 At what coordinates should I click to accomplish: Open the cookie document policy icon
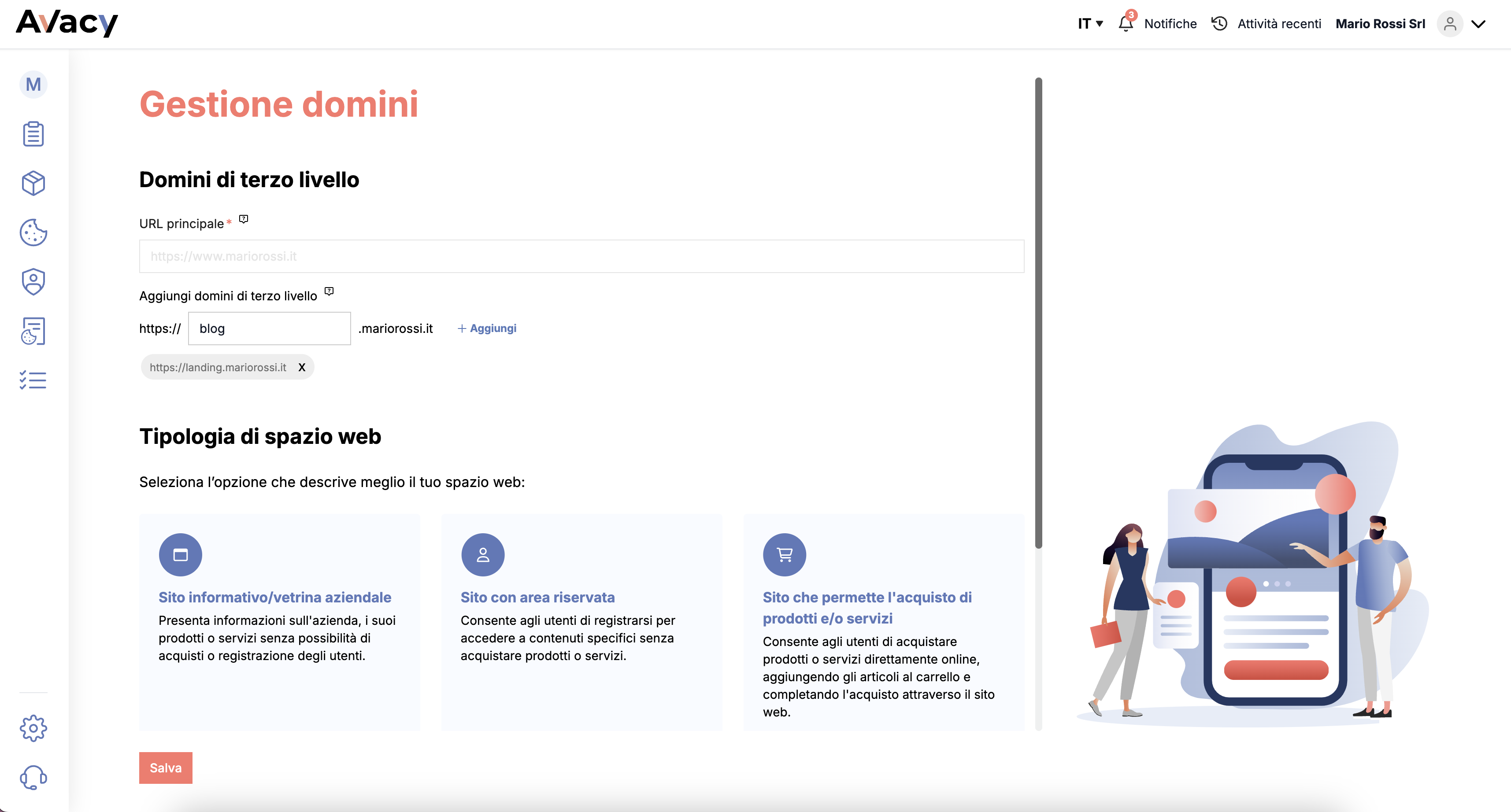click(33, 331)
